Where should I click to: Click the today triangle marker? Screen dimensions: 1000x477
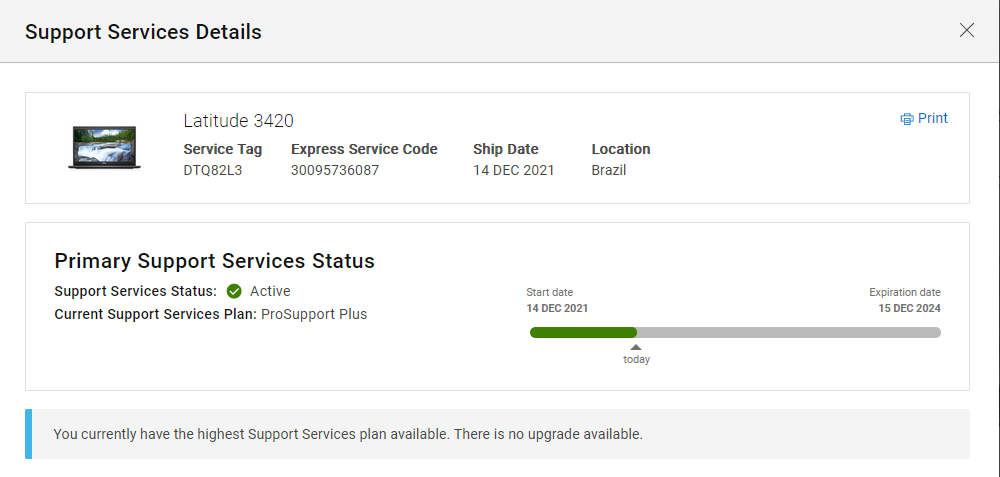pyautogui.click(x=636, y=347)
